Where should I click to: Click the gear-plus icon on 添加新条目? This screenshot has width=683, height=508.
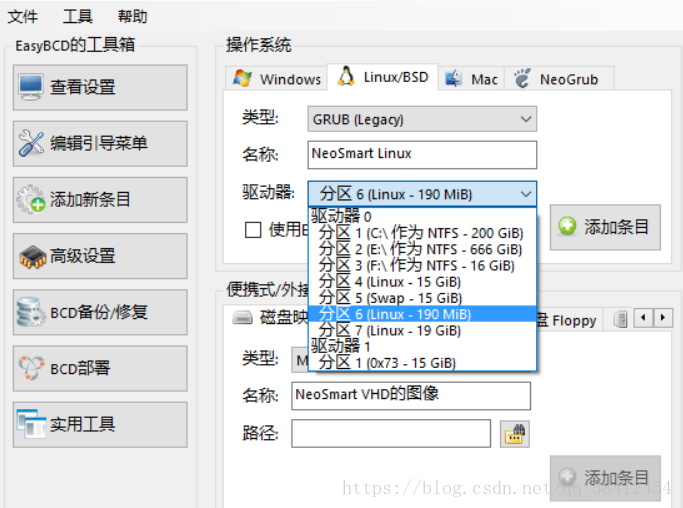[x=31, y=200]
